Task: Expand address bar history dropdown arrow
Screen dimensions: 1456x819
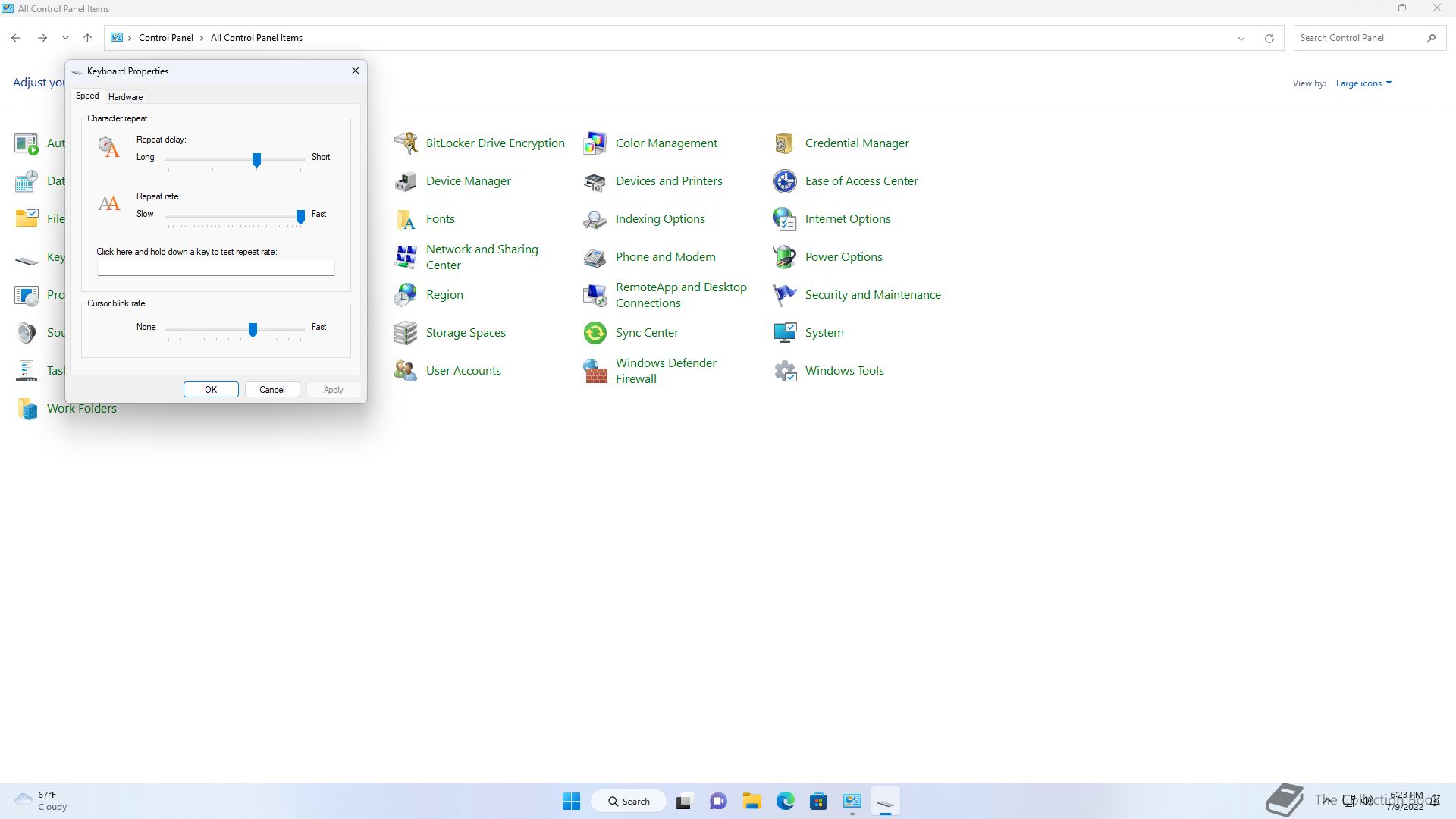Action: (x=1241, y=38)
